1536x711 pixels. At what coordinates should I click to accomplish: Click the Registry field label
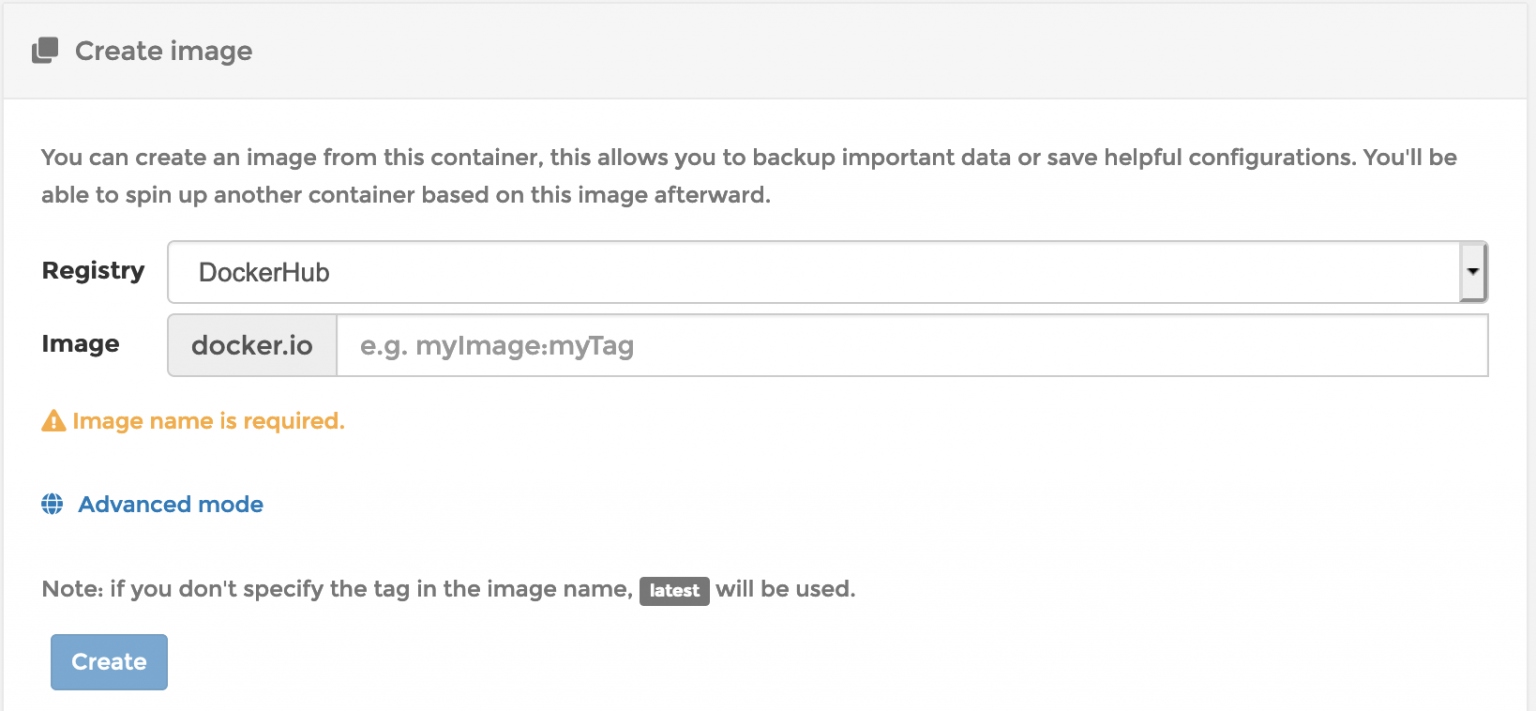point(92,270)
